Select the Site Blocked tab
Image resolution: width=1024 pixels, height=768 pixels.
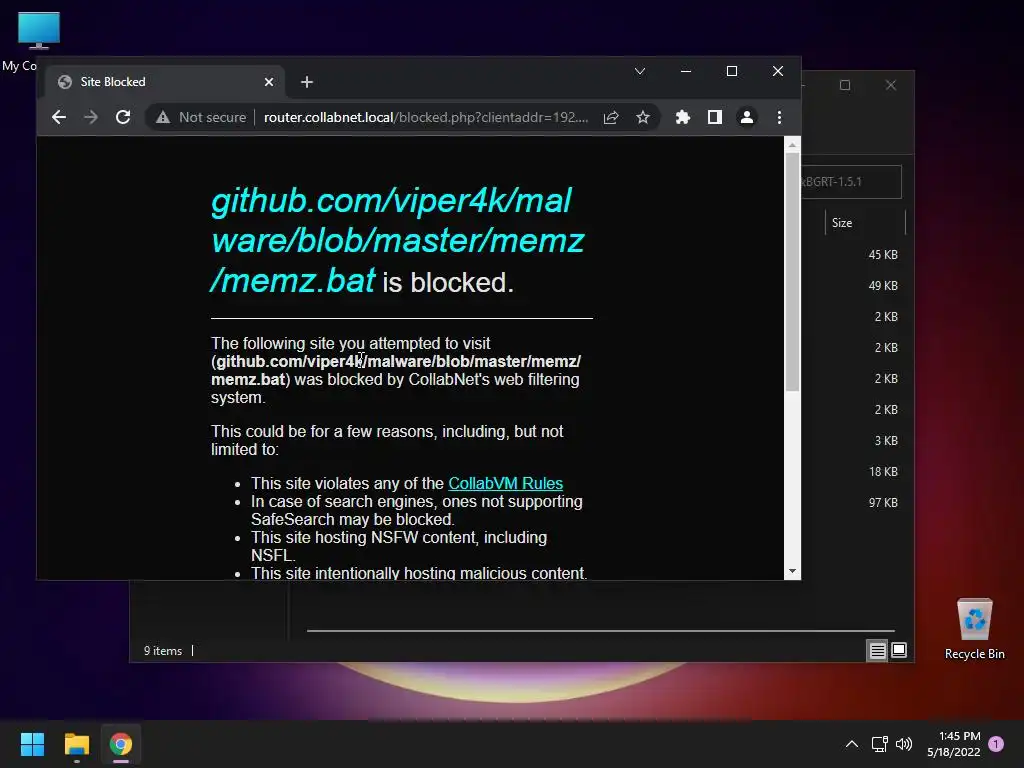click(x=165, y=82)
